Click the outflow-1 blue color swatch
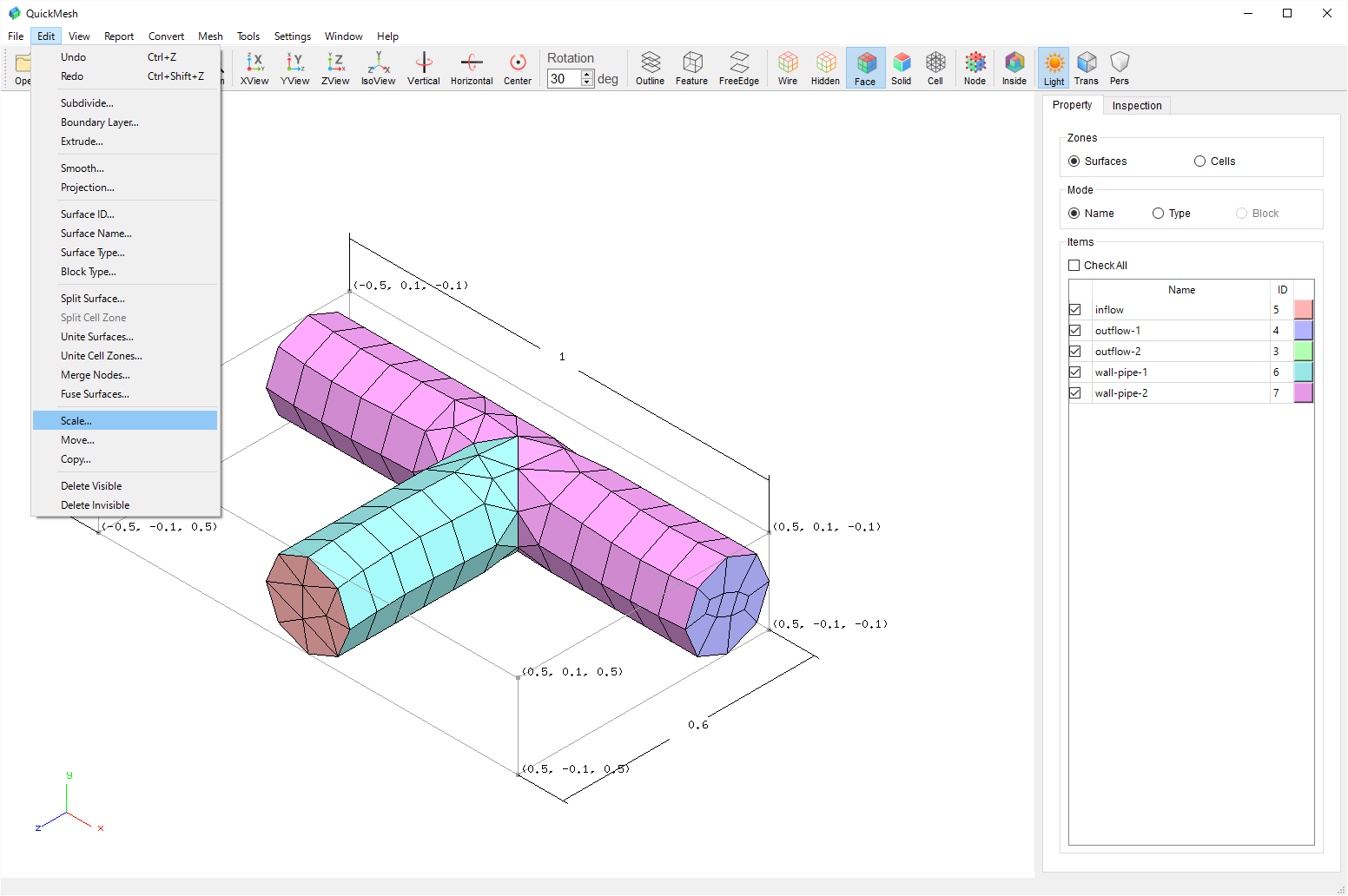 pos(1303,331)
